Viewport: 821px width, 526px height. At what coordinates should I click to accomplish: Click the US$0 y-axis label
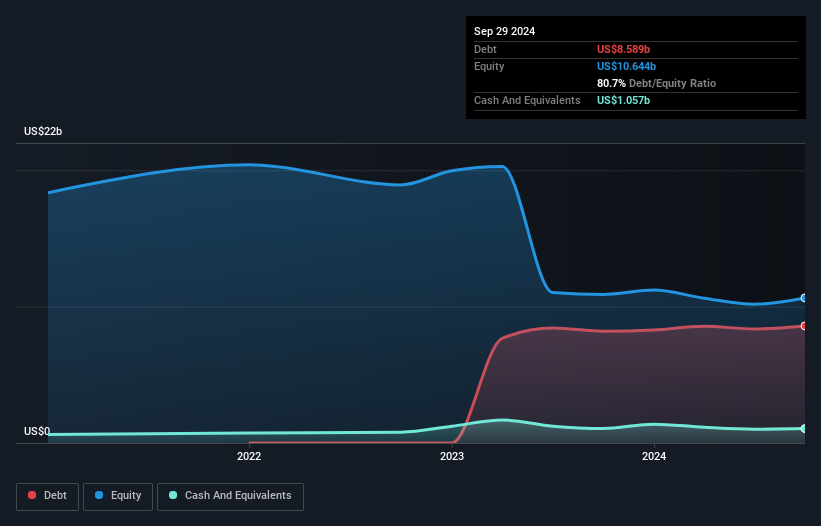tap(37, 431)
